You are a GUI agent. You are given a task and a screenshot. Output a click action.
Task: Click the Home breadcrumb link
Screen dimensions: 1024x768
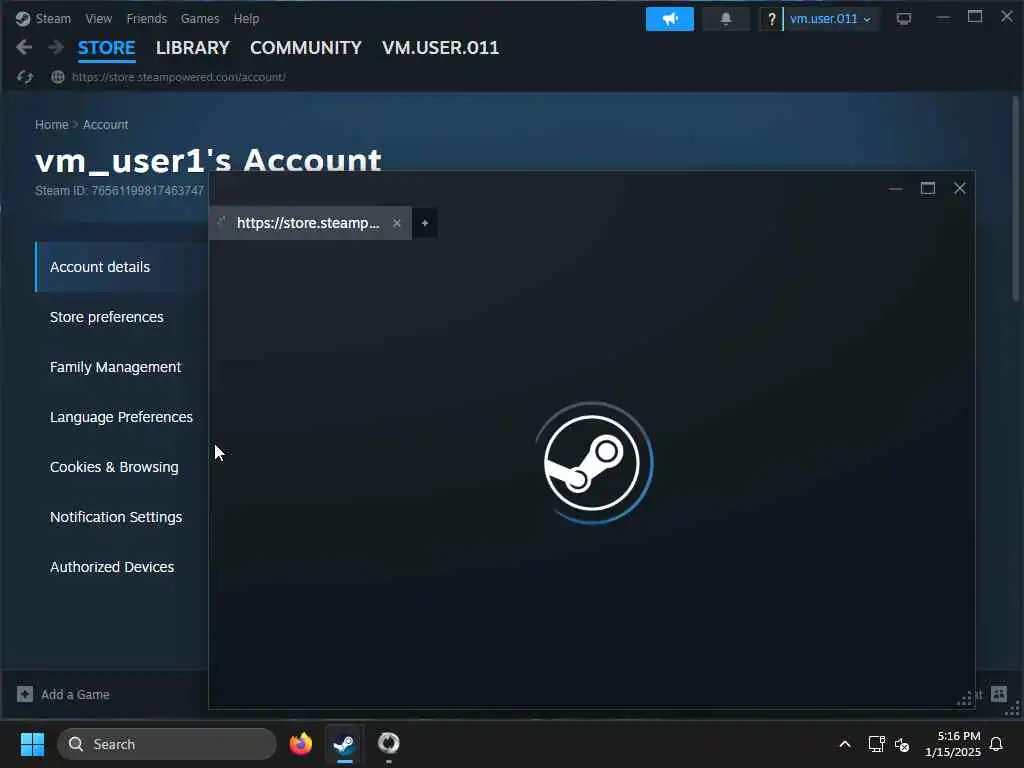52,125
